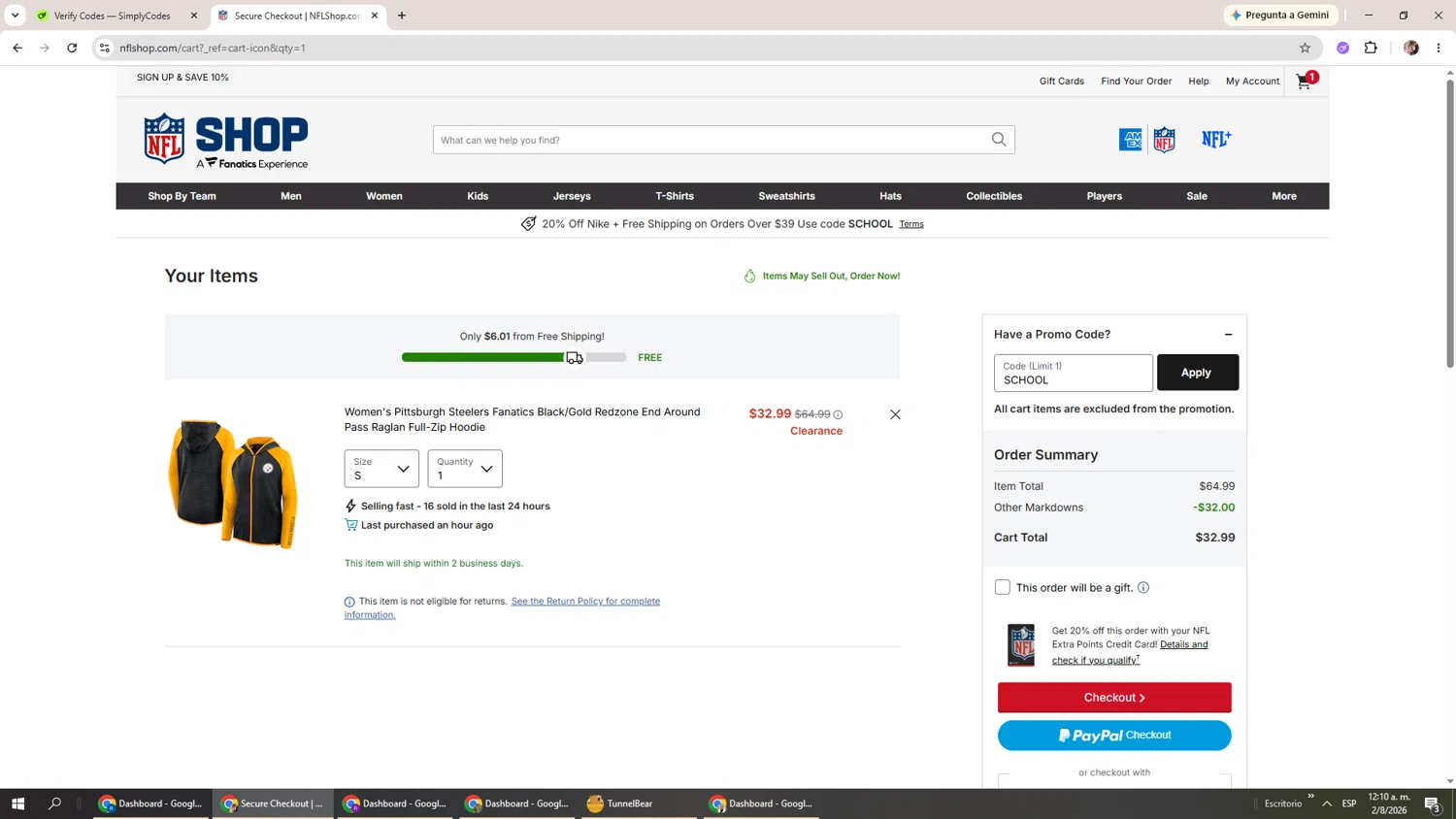
Task: Check the 'This order will be a gift' box
Action: (x=1003, y=587)
